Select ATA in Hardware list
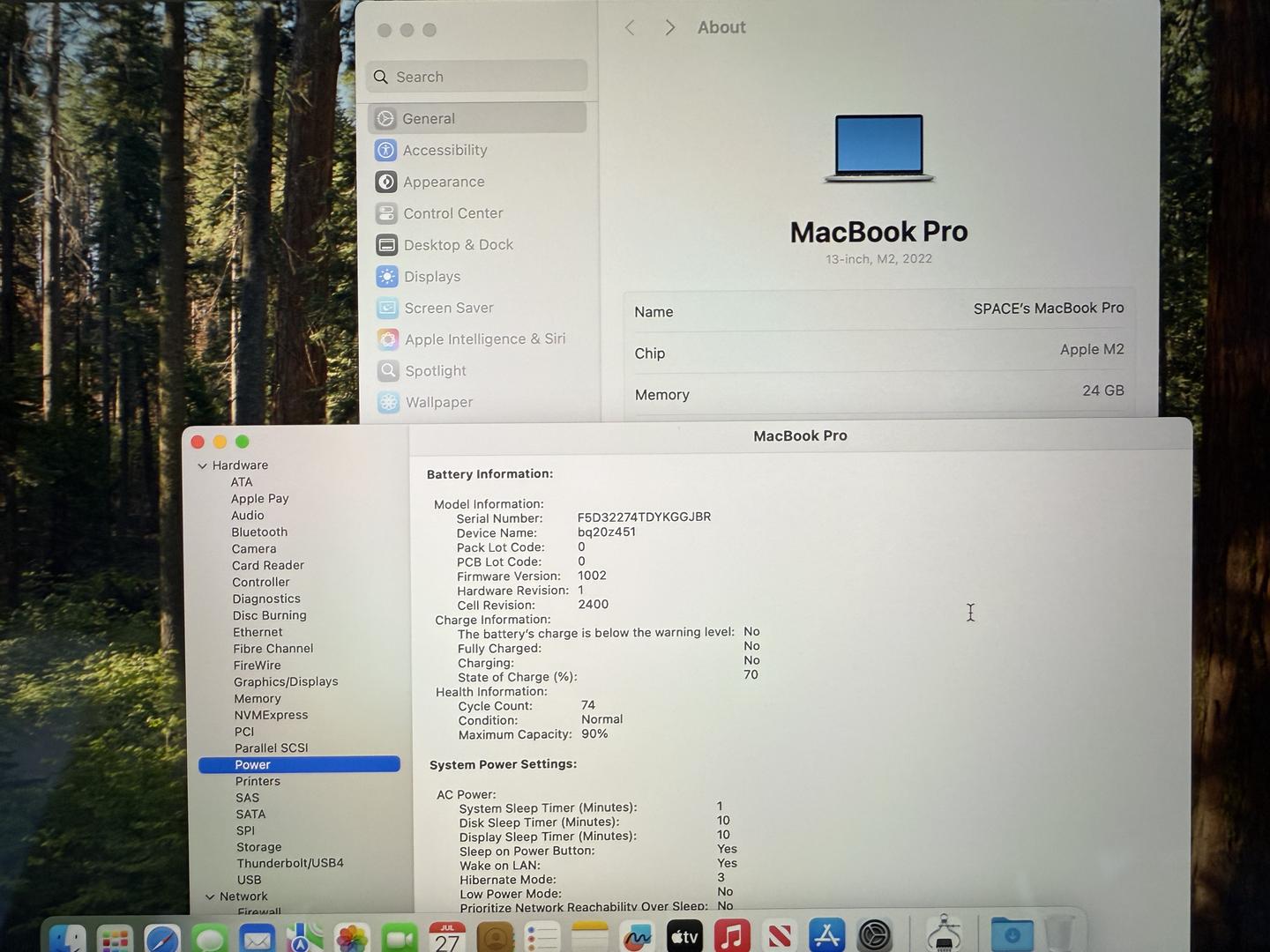Screen dimensions: 1270x952 point(242,482)
